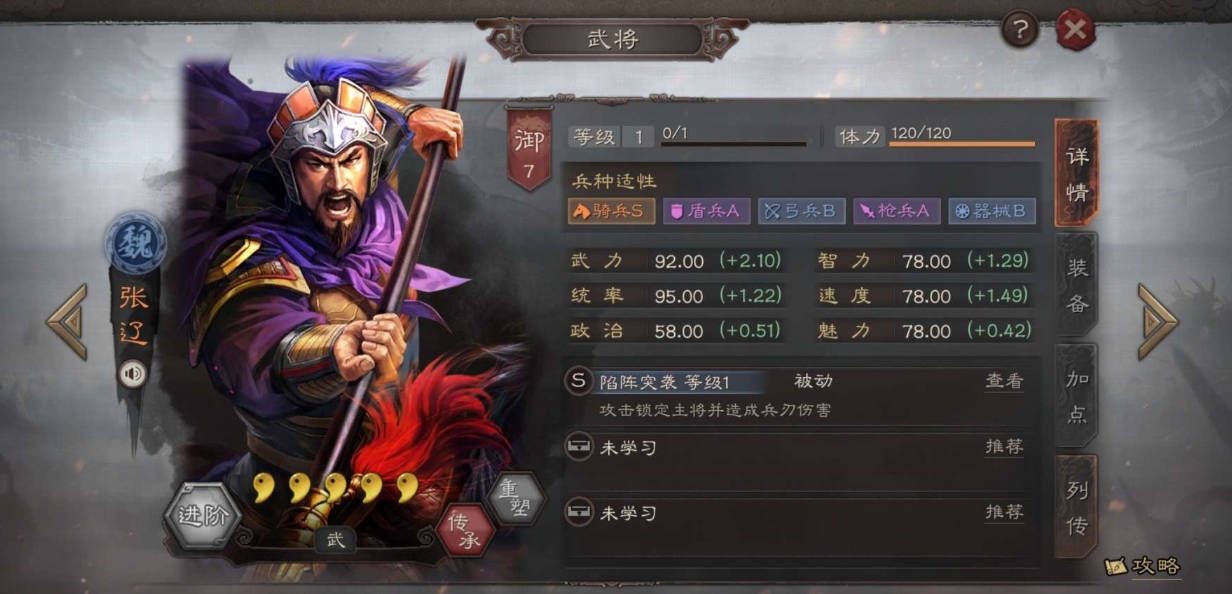
Task: Click the 体力 stamina progress bar
Action: click(x=962, y=144)
